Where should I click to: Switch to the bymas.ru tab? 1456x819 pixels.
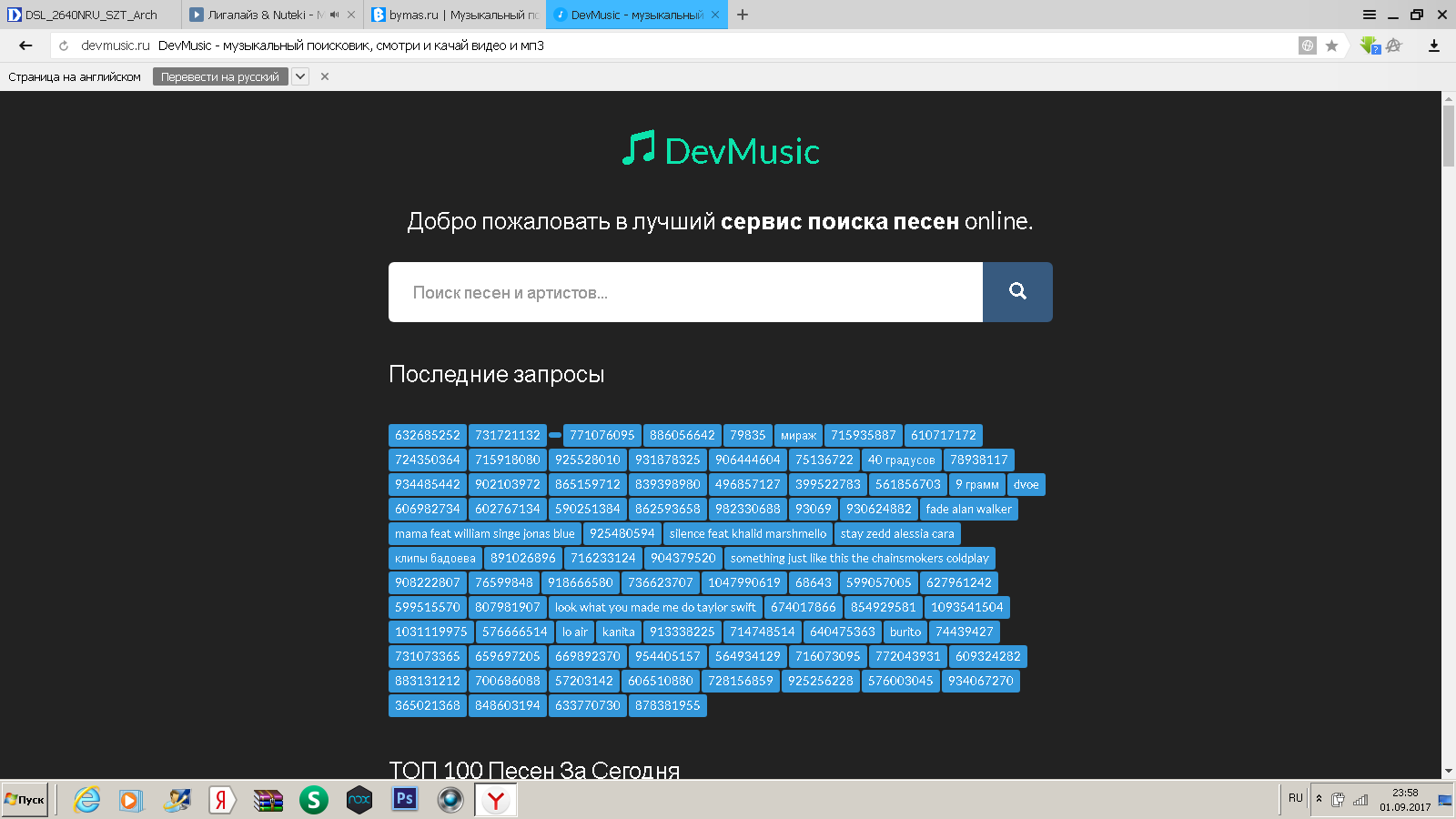click(455, 15)
